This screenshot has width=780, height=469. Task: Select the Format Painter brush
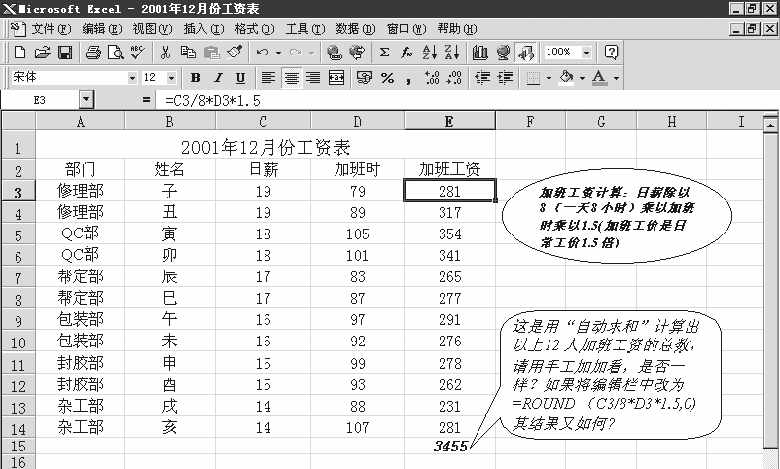234,52
